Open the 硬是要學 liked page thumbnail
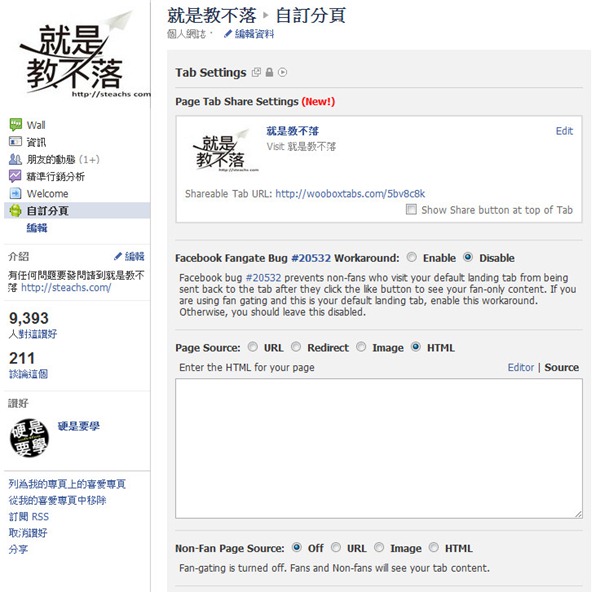Screen dimensions: 600x592 pos(29,438)
